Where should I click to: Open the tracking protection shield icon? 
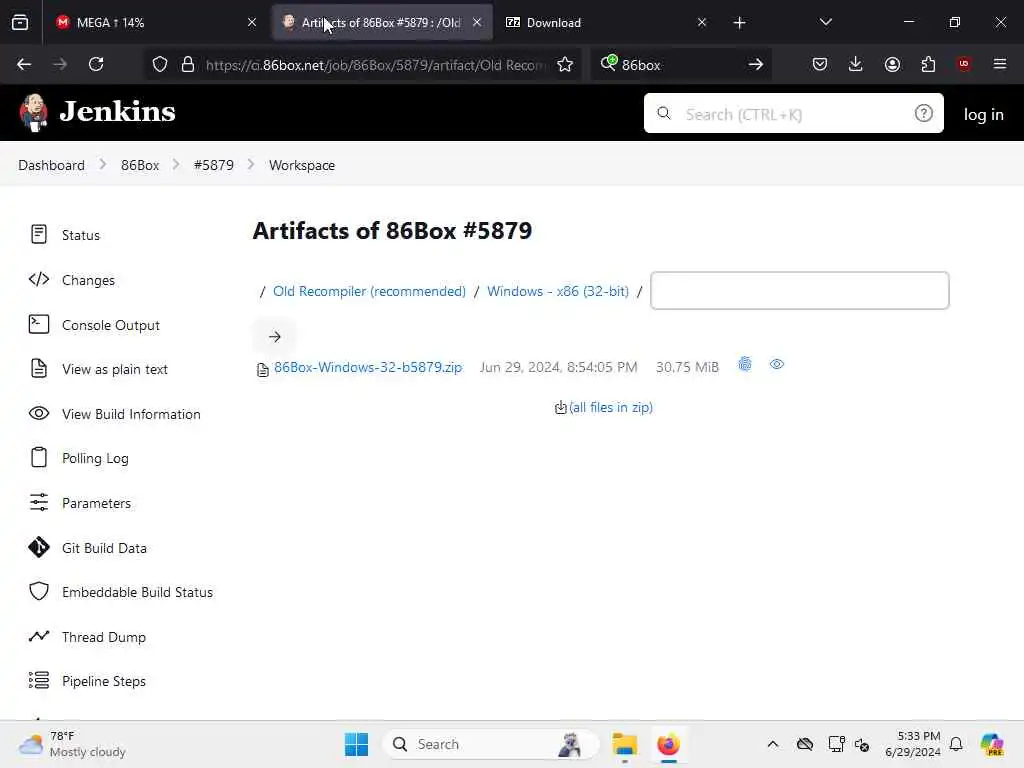point(160,64)
